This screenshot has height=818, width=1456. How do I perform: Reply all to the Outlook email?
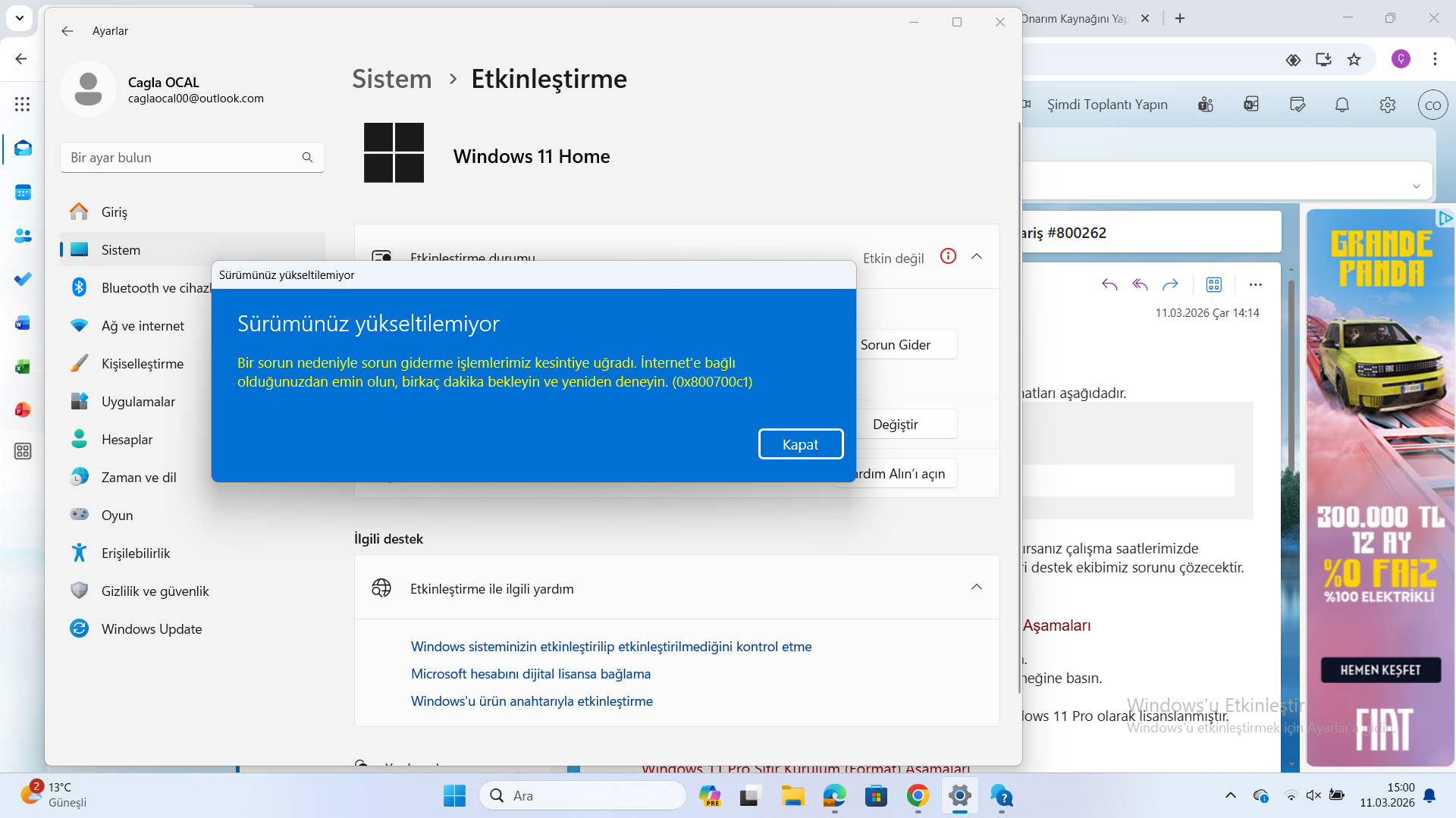1140,284
